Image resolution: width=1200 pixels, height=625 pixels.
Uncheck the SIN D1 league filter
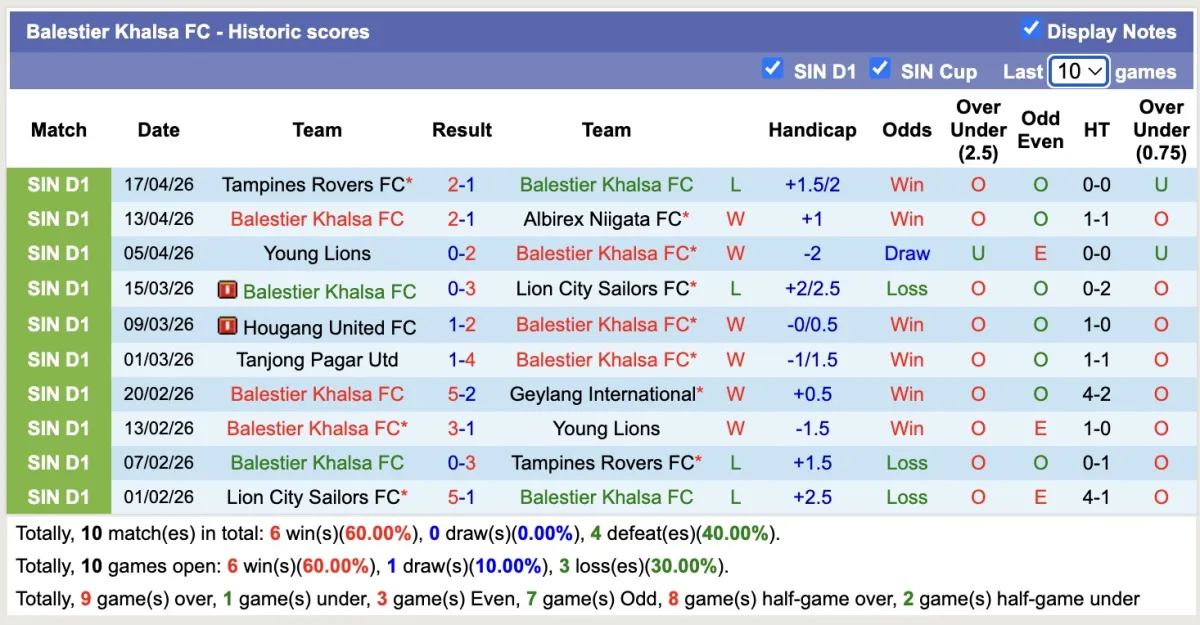(x=772, y=68)
